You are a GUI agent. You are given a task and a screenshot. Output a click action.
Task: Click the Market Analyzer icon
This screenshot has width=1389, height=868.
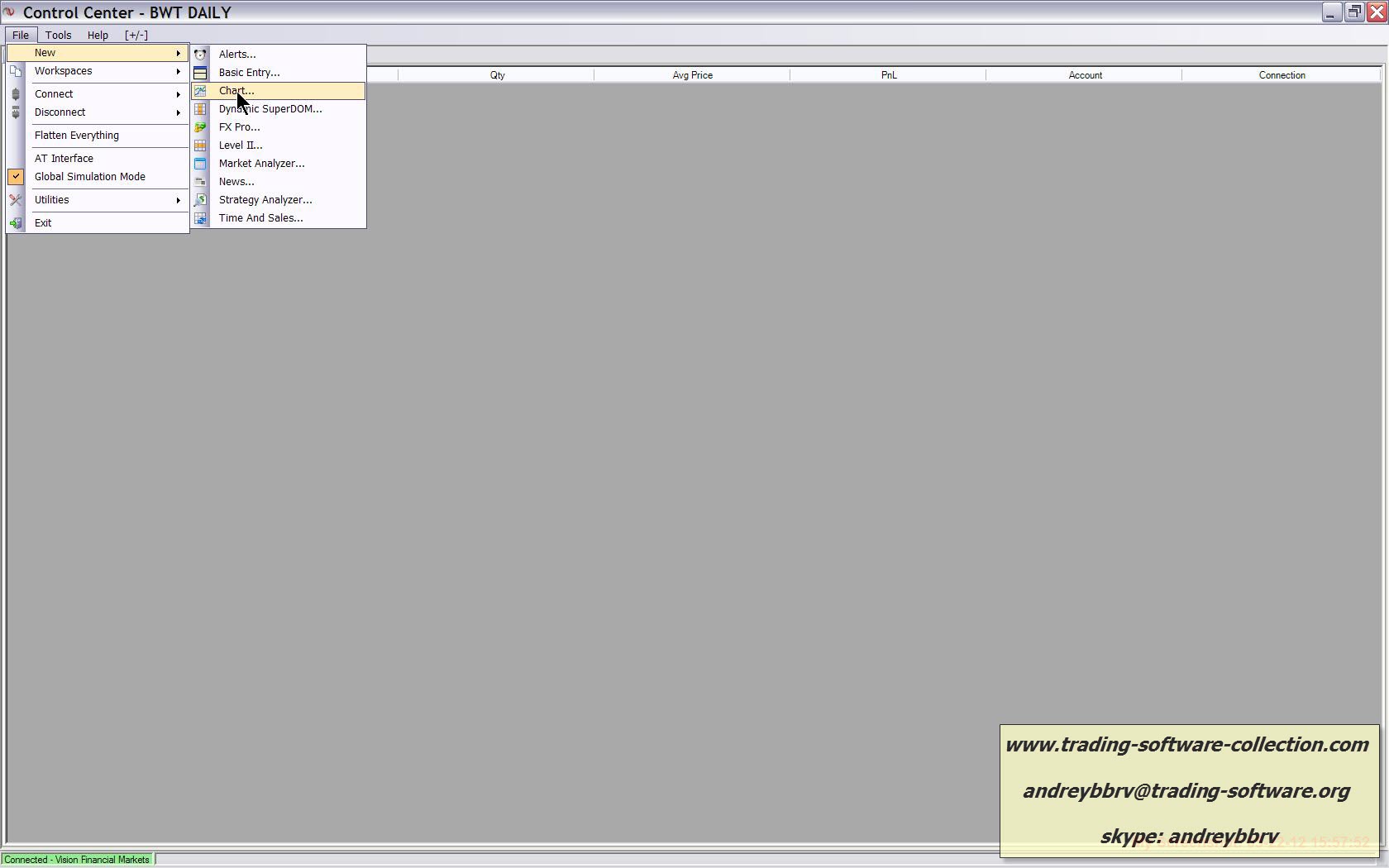[x=200, y=164]
